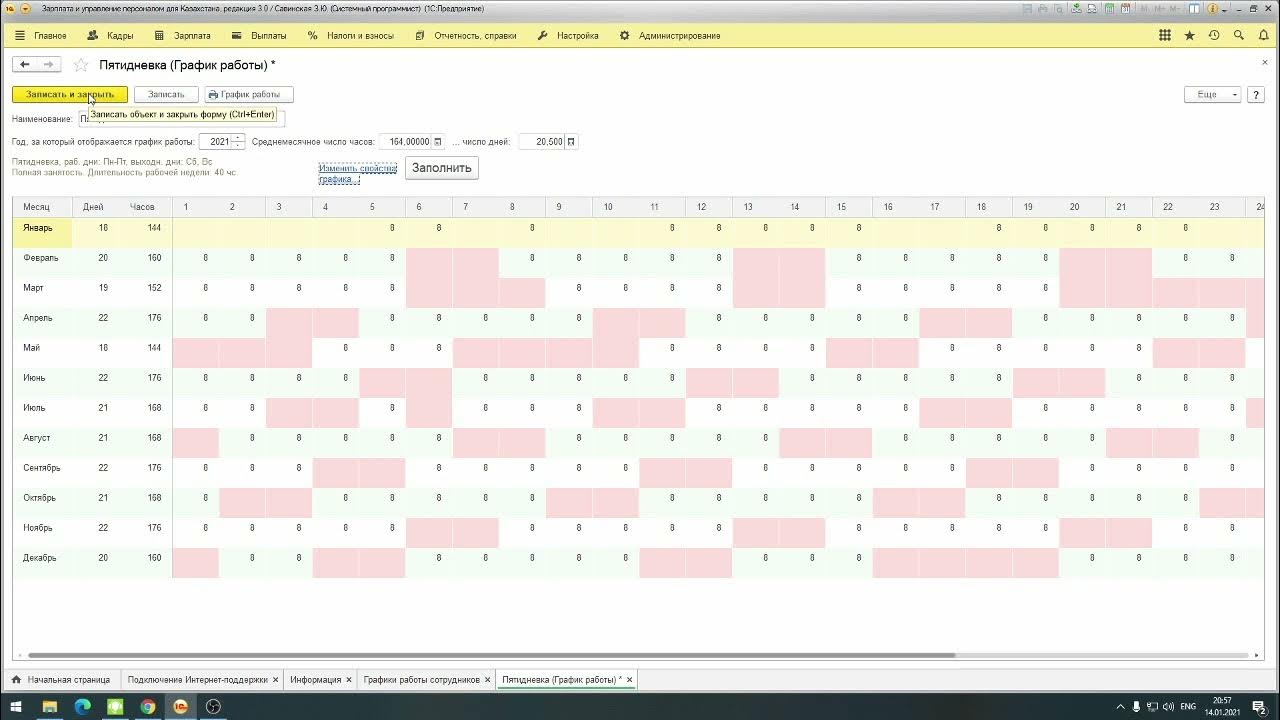The image size is (1280, 720).
Task: Open favorites star in top bar
Action: pyautogui.click(x=1189, y=35)
